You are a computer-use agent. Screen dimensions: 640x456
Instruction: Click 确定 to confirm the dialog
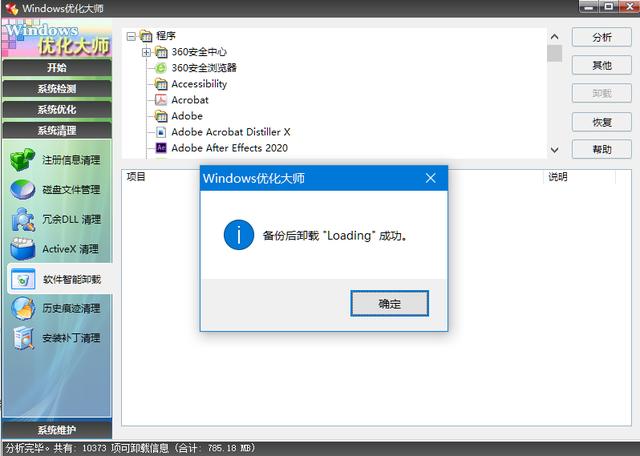click(389, 303)
